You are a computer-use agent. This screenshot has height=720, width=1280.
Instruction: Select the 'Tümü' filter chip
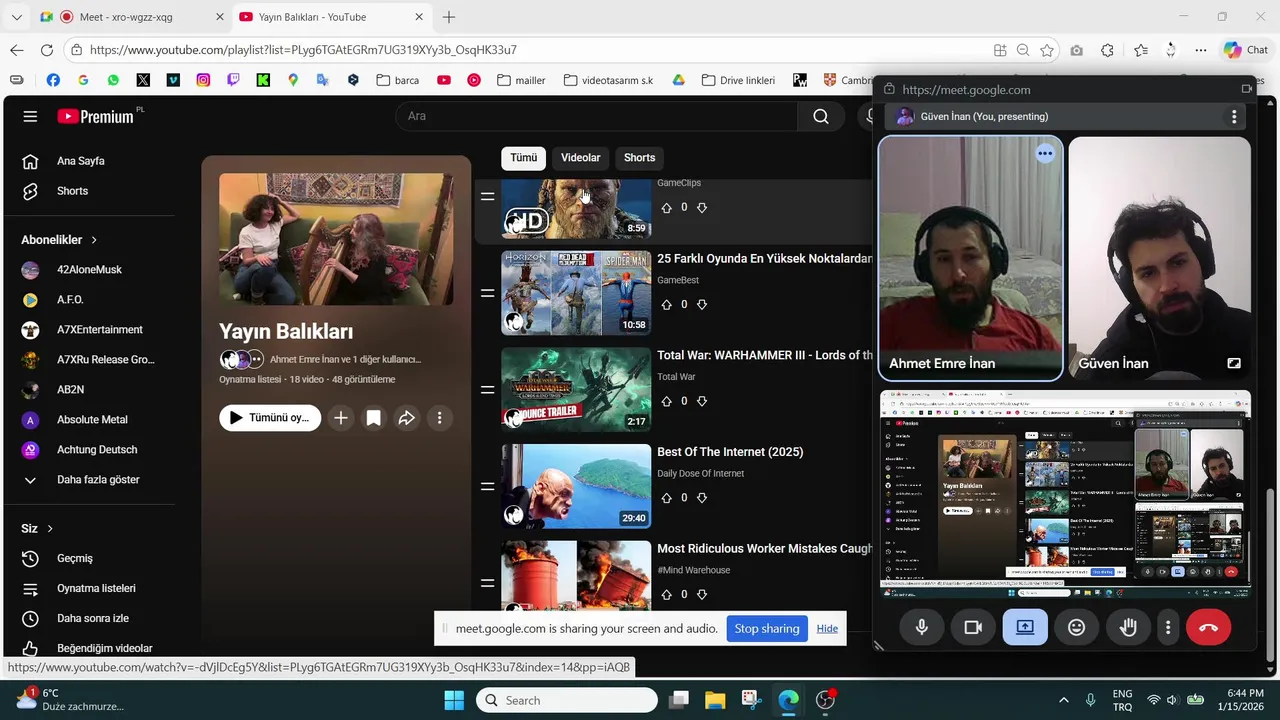point(524,158)
